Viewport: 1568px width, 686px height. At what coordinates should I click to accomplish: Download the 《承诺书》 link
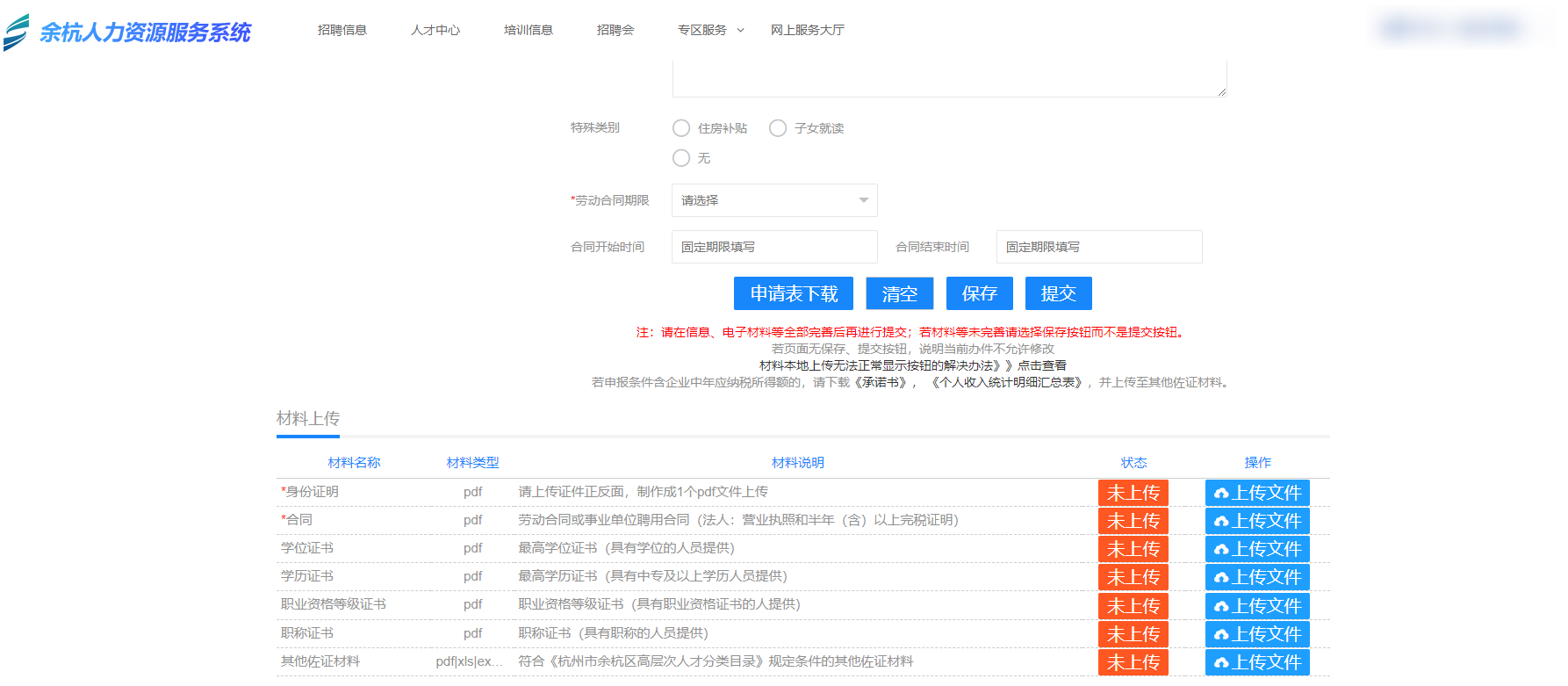click(881, 383)
